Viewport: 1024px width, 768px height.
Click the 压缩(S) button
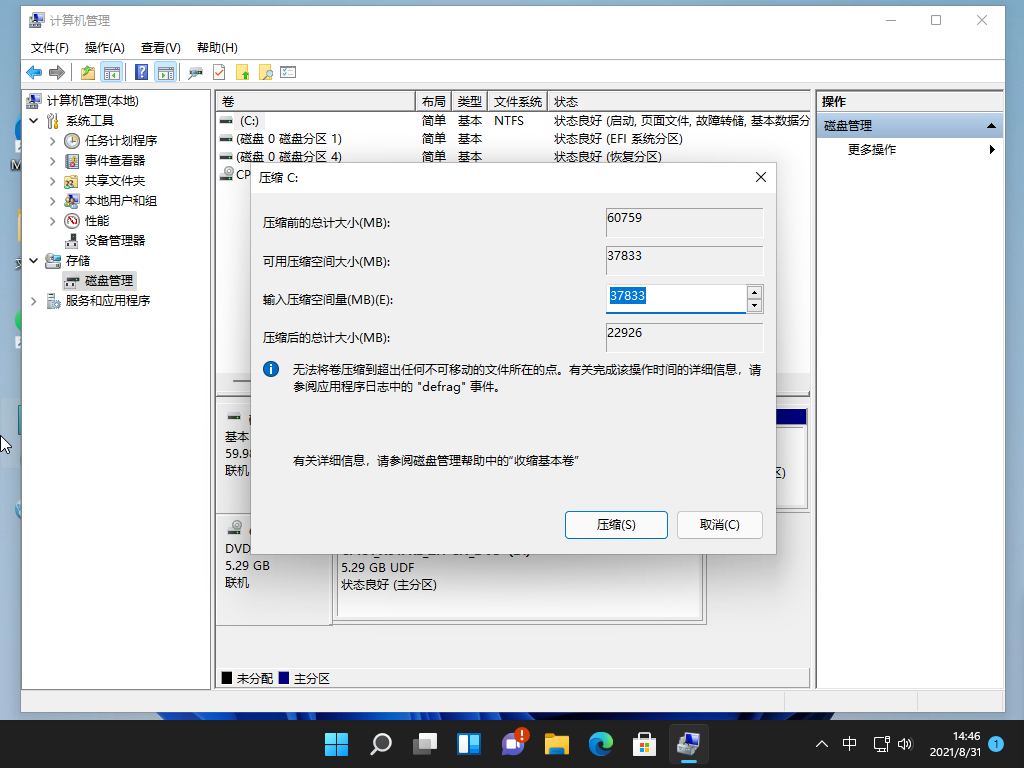point(616,524)
